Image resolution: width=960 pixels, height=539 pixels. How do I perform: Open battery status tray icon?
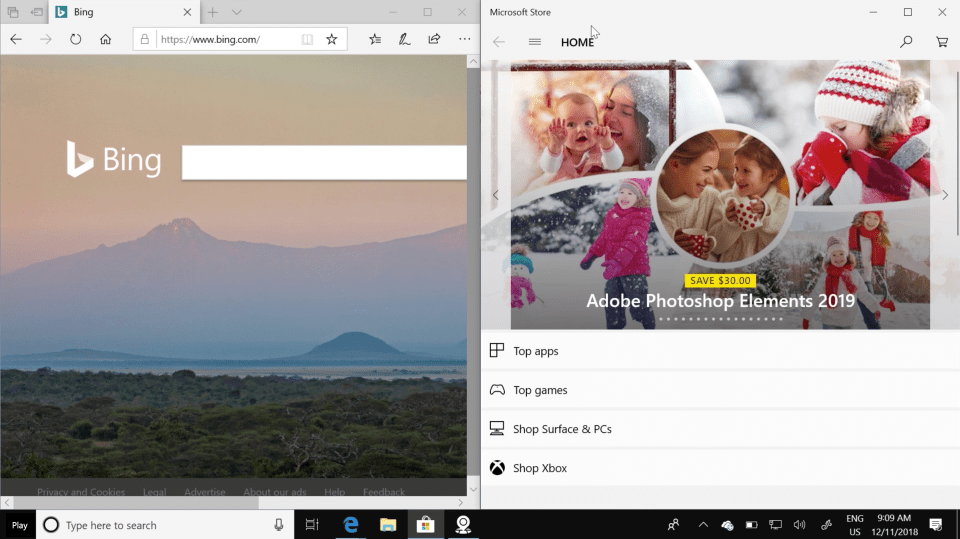(x=751, y=525)
